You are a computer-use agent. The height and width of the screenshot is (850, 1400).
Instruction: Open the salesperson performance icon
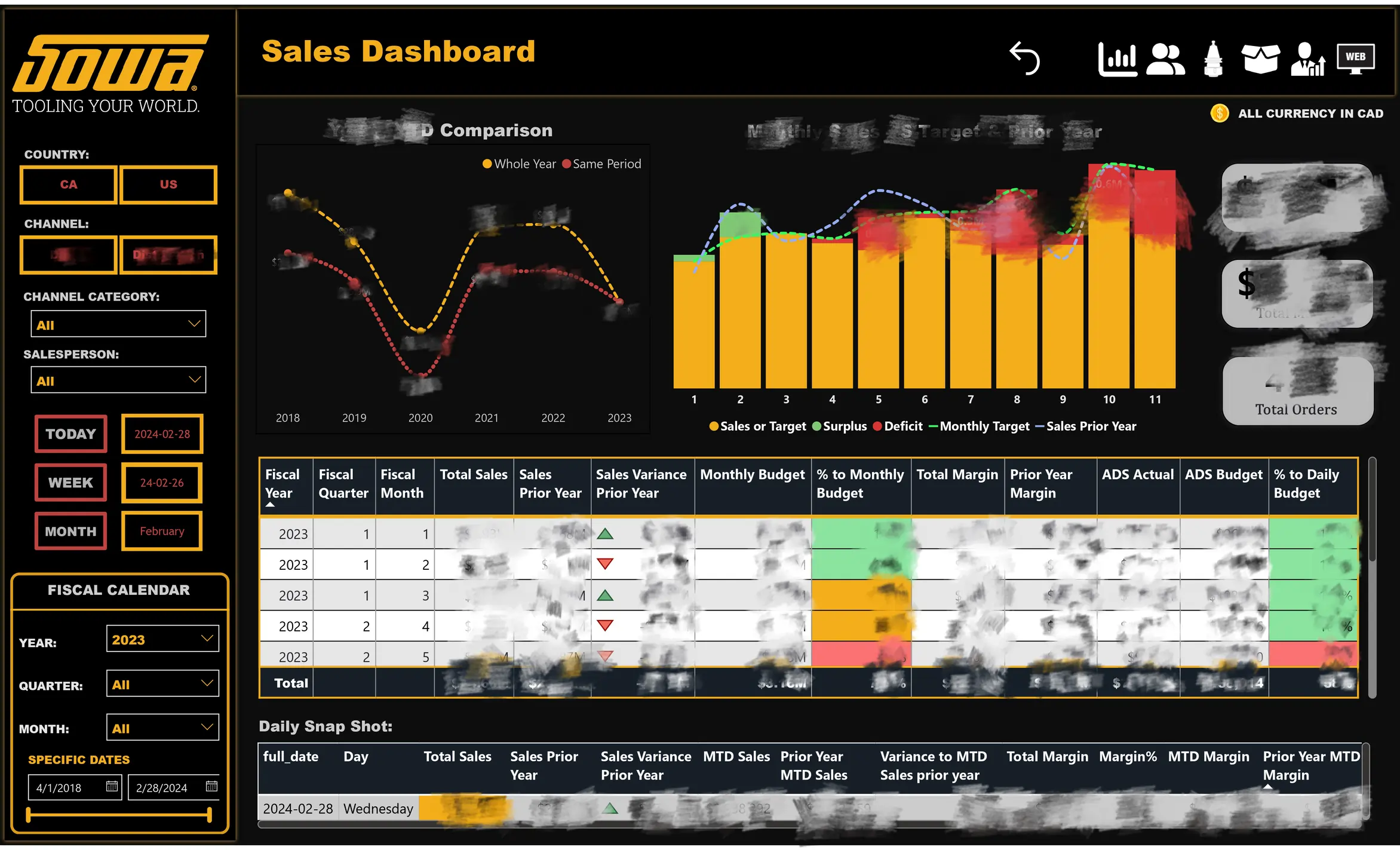pos(1307,59)
